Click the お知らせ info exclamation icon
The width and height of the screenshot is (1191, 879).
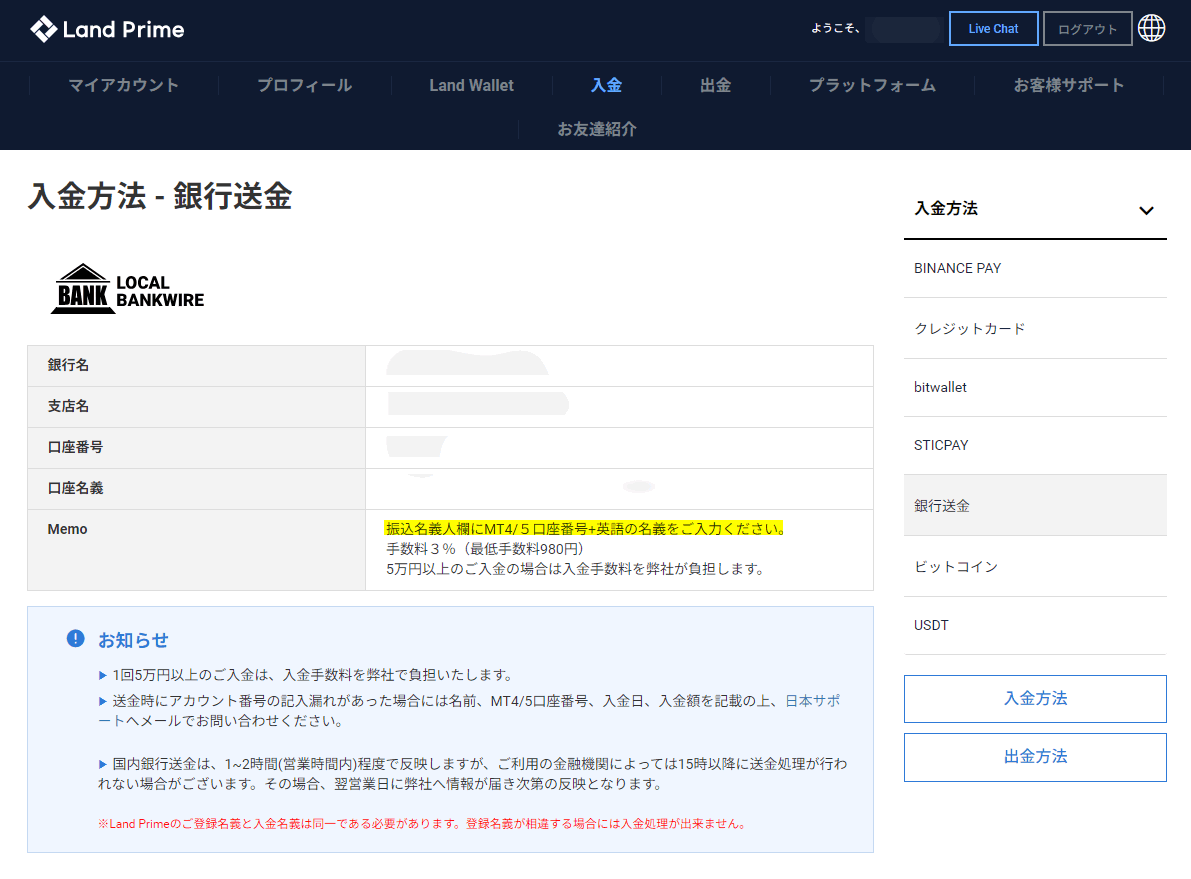[76, 638]
